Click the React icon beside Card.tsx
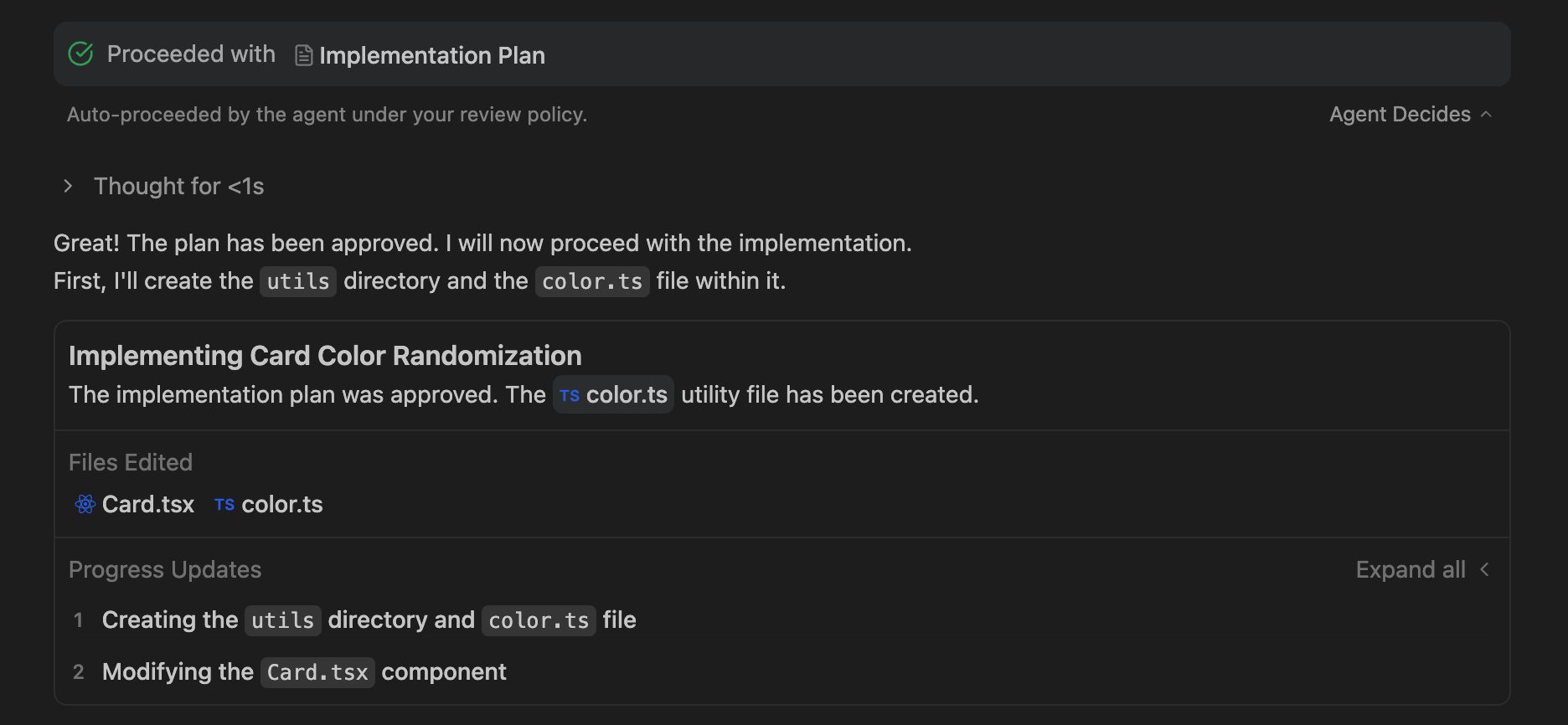This screenshot has height=725, width=1568. [x=85, y=504]
